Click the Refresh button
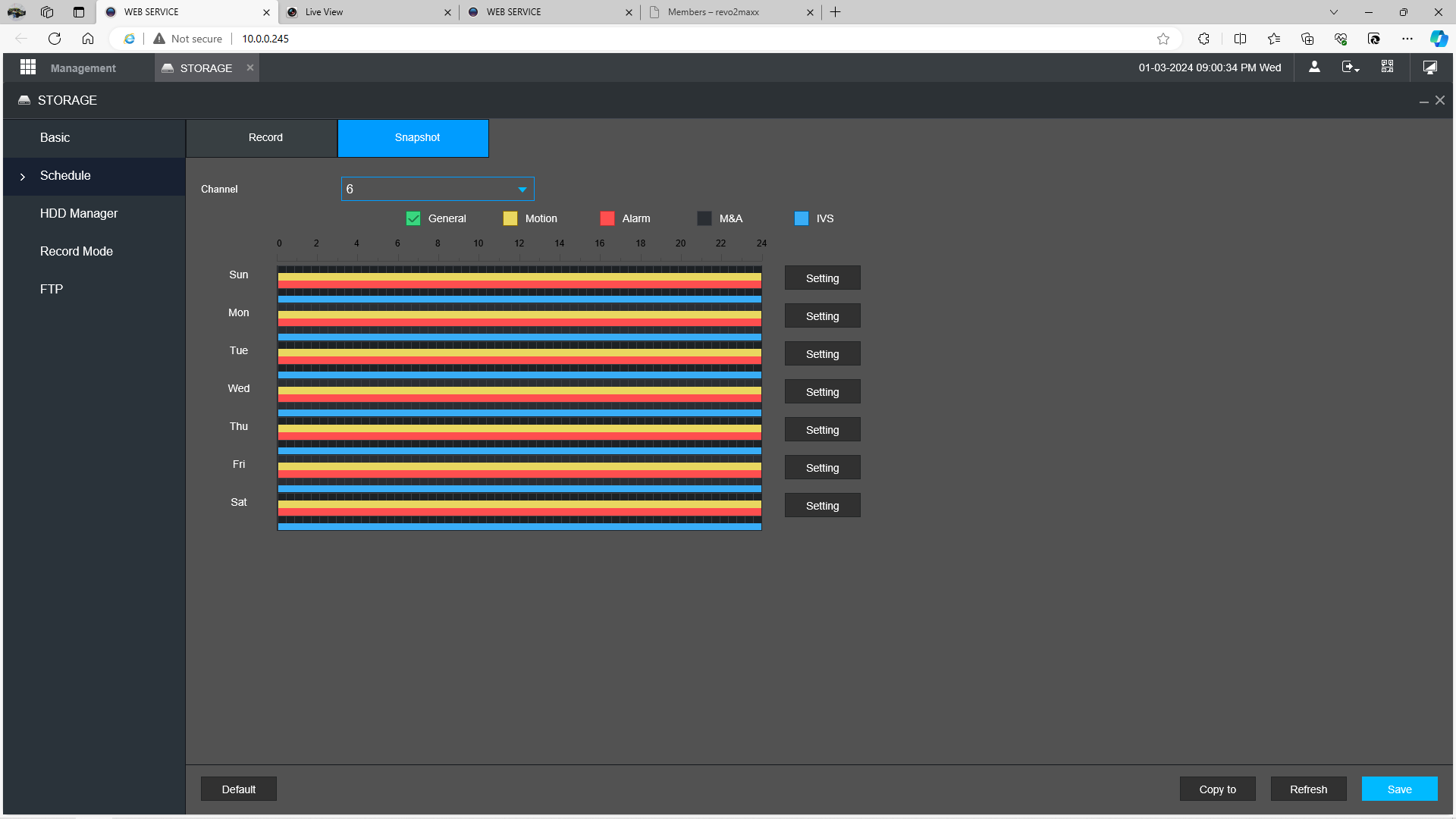Screen dimensions: 1456x819 pyautogui.click(x=1308, y=789)
